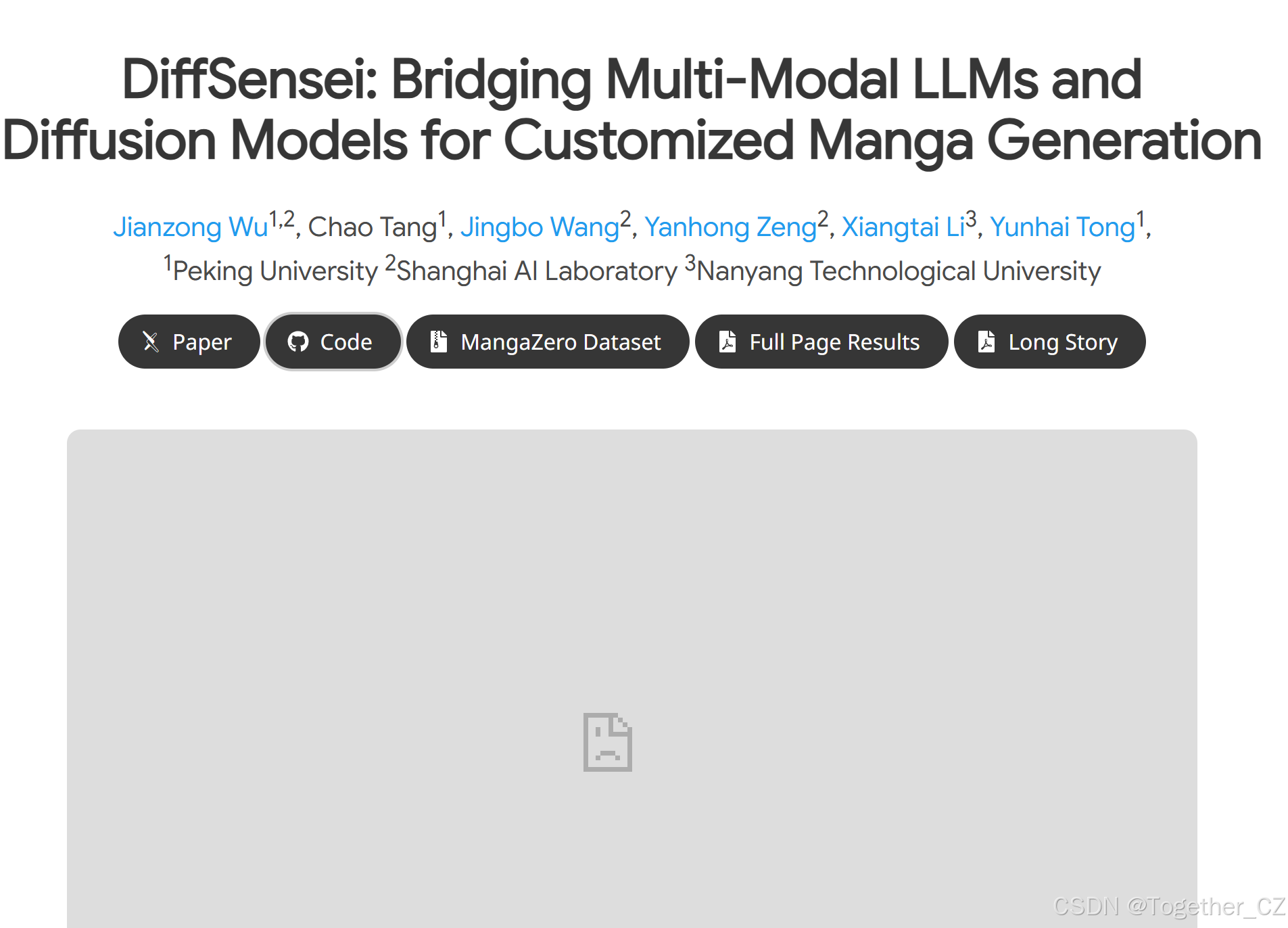Click the PDF icon on Full Page Results button
The image size is (1288, 928).
coord(728,342)
